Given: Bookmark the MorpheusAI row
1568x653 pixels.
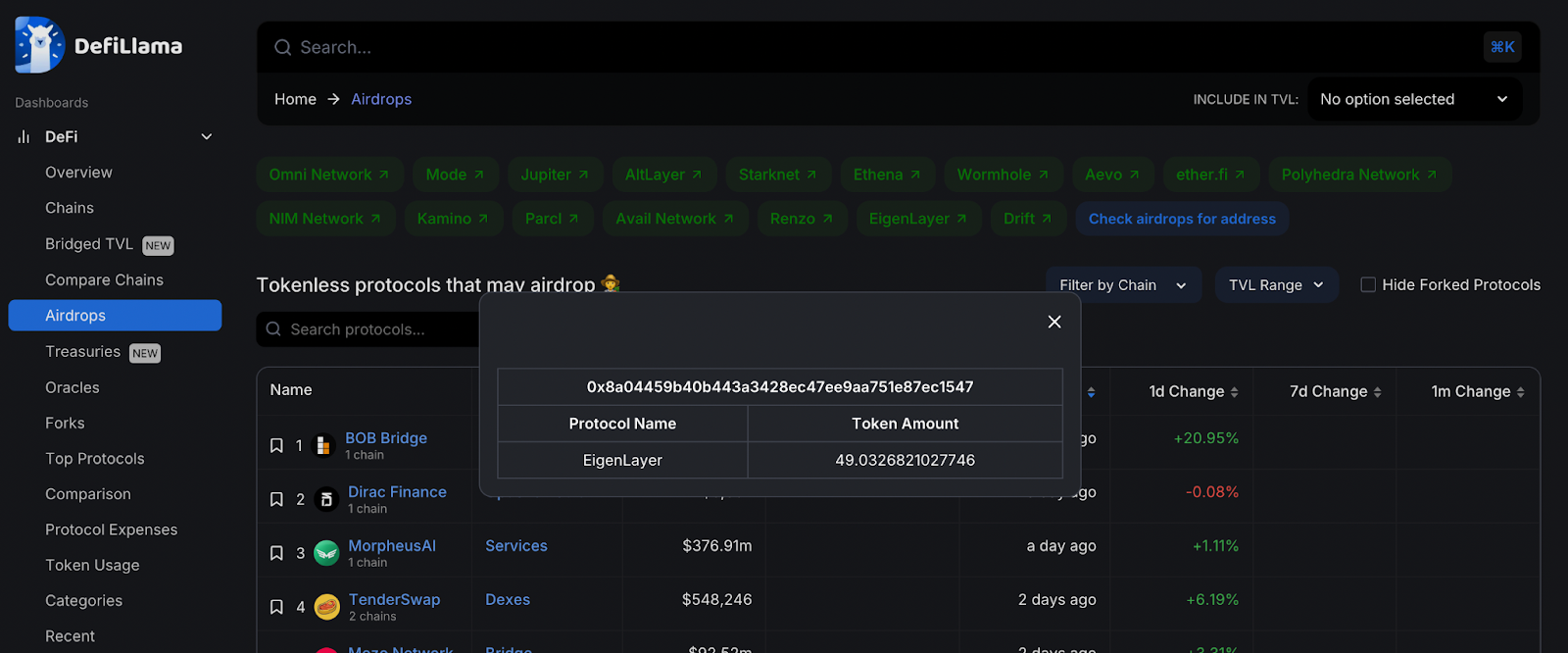Looking at the screenshot, I should click(x=276, y=553).
